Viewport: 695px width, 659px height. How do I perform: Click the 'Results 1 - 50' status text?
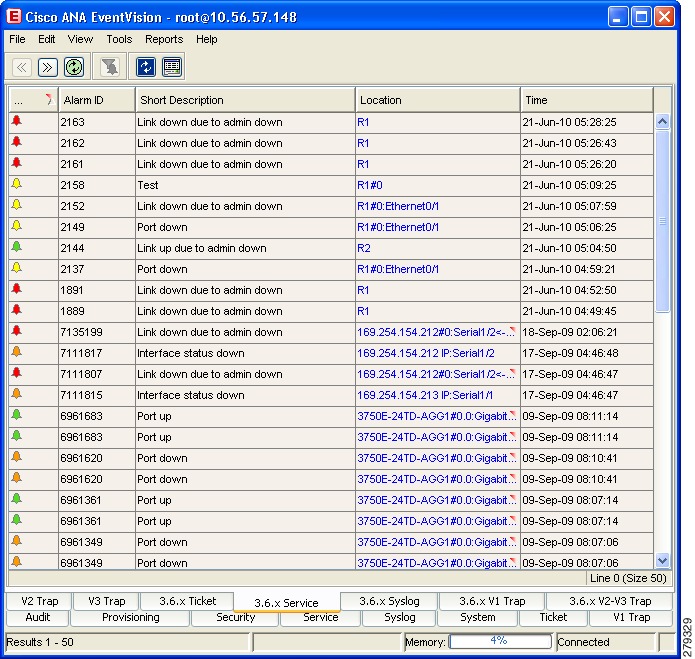pos(40,642)
